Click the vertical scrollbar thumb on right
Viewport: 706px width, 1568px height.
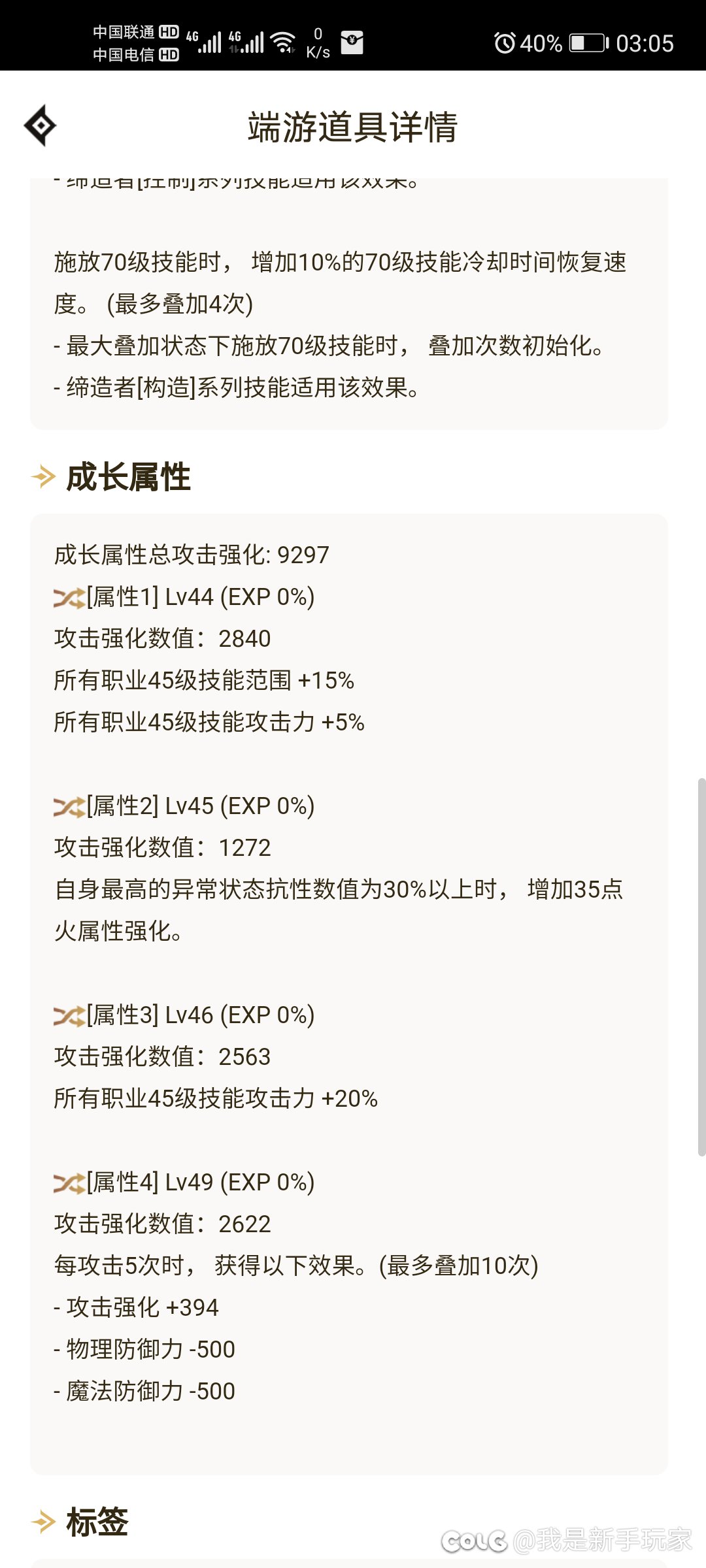coord(701,967)
